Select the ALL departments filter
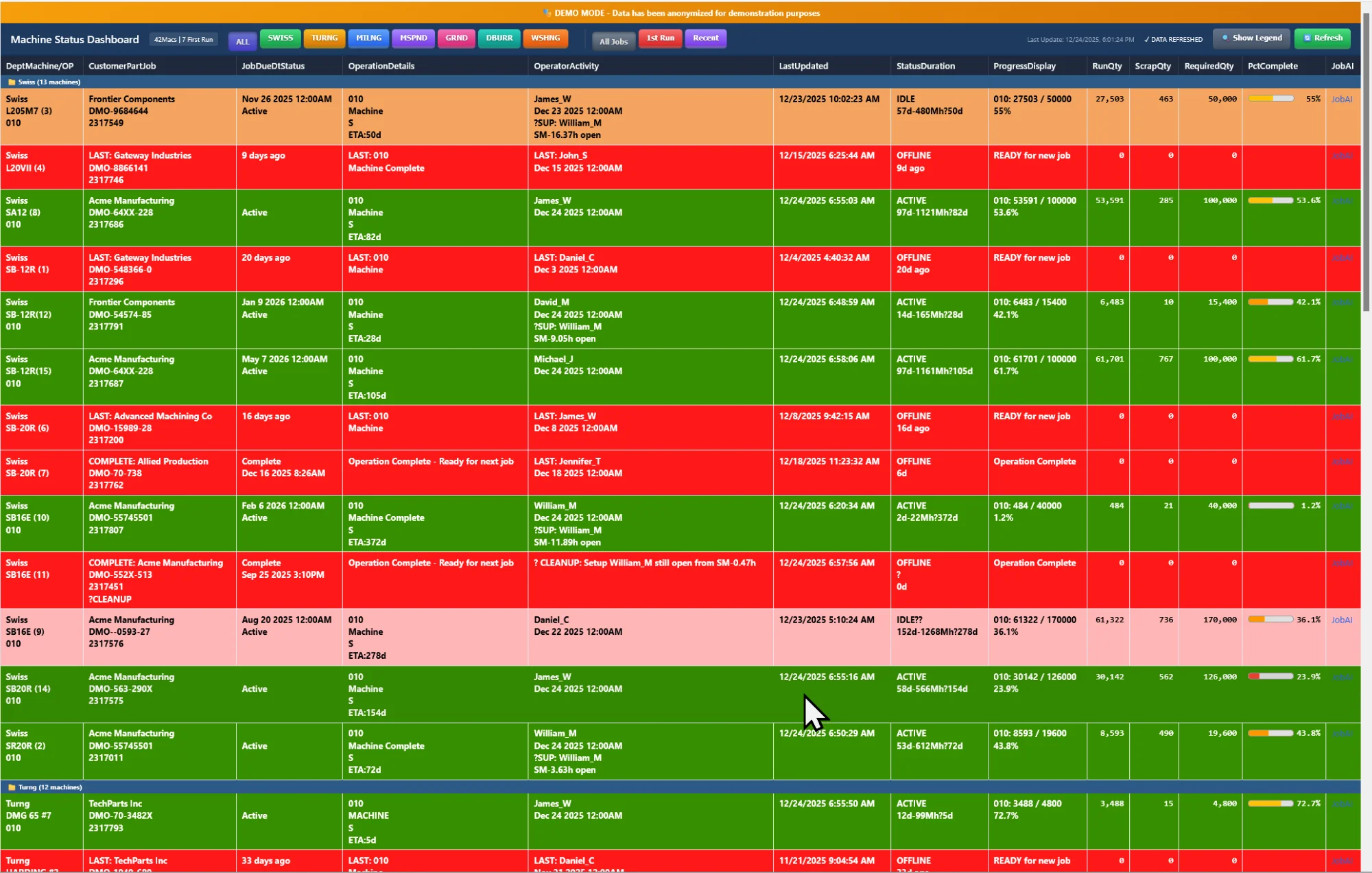The width and height of the screenshot is (1372, 873). click(242, 41)
